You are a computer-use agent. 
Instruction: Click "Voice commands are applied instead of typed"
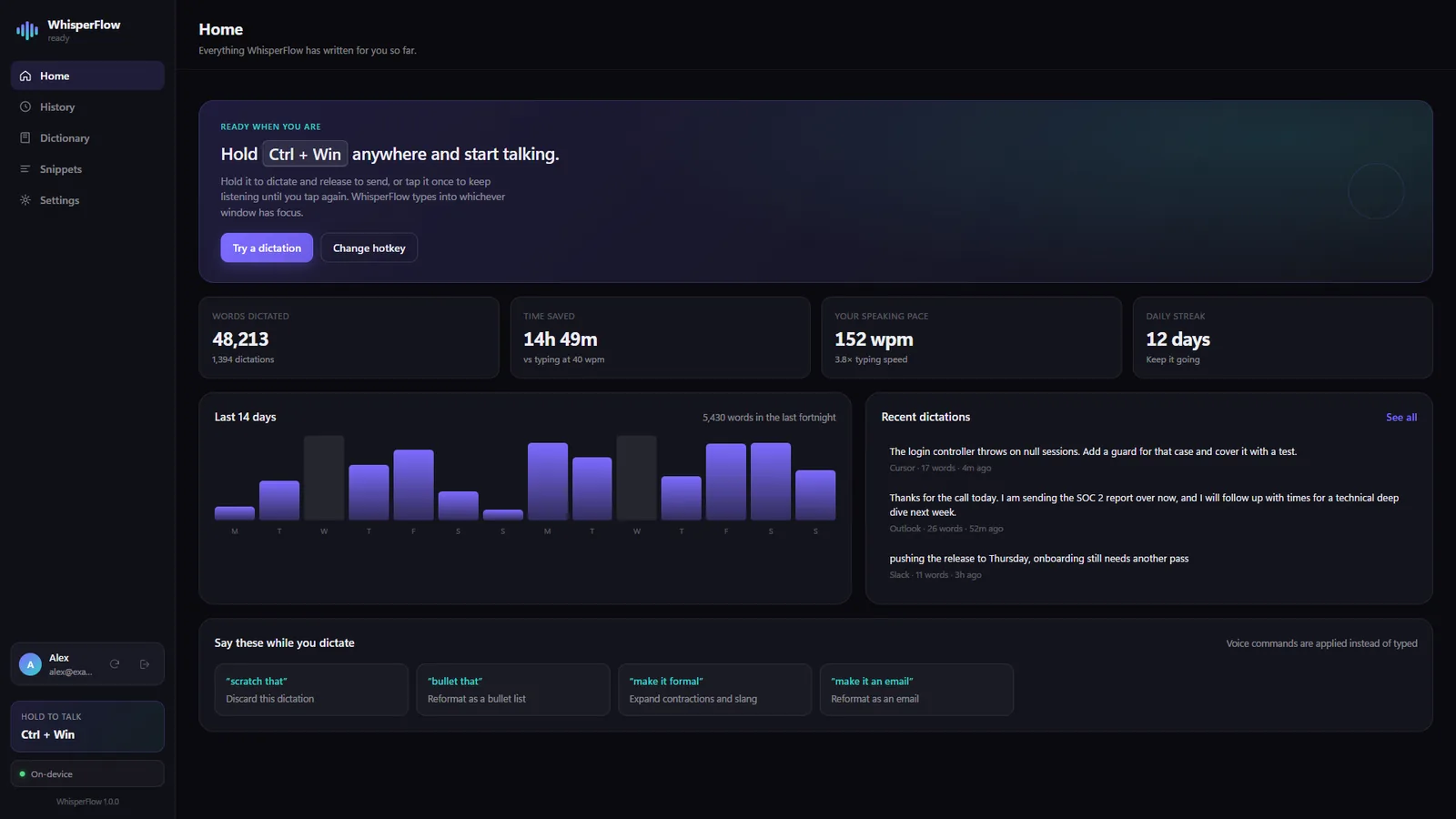pos(1321,643)
